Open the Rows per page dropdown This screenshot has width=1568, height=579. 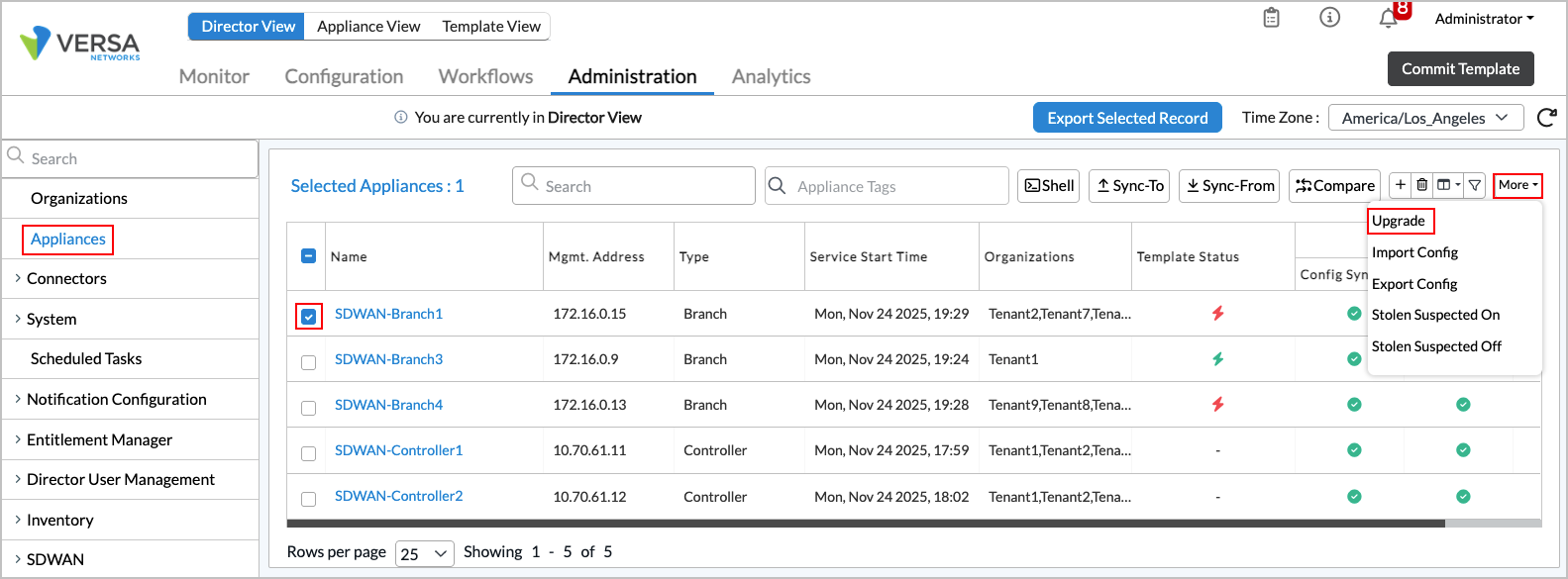[x=424, y=553]
